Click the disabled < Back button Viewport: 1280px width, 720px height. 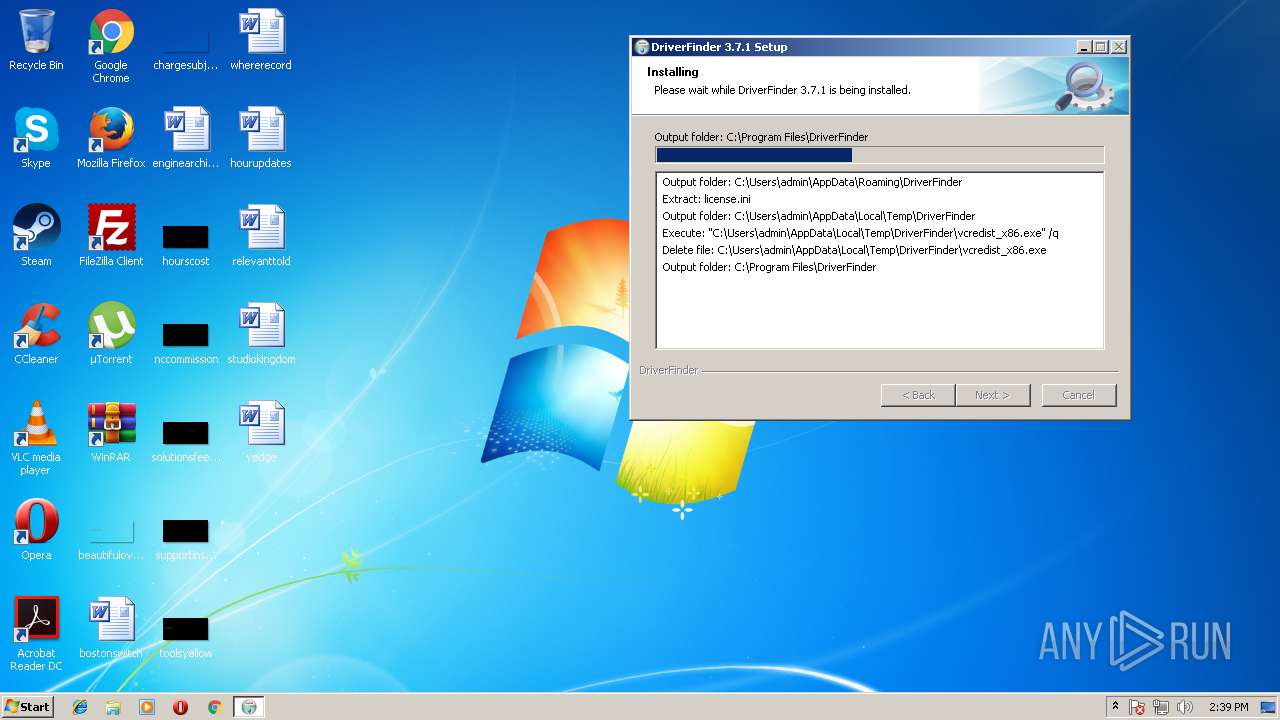coord(918,395)
